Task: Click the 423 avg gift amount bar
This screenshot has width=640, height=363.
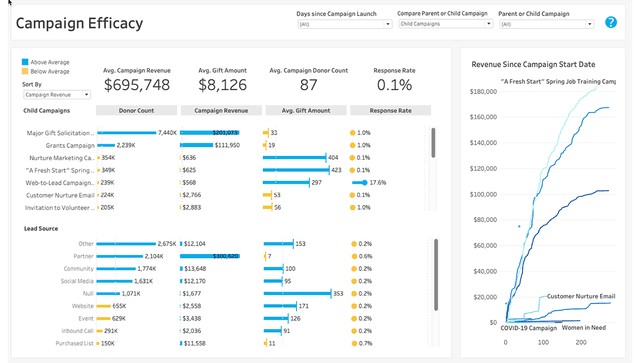Action: 296,170
